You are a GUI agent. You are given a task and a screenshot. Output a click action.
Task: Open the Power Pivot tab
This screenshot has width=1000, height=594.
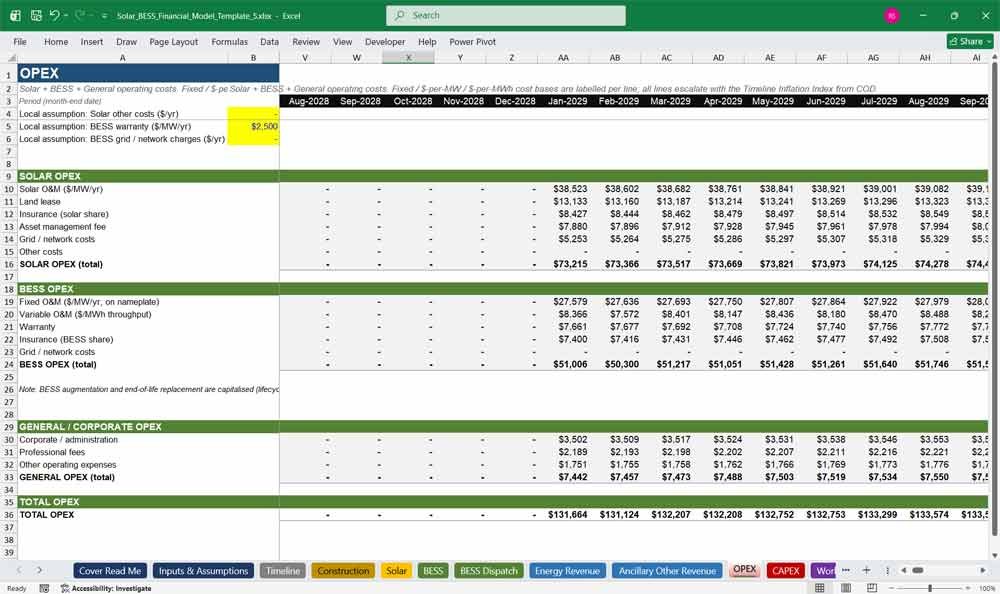point(473,41)
